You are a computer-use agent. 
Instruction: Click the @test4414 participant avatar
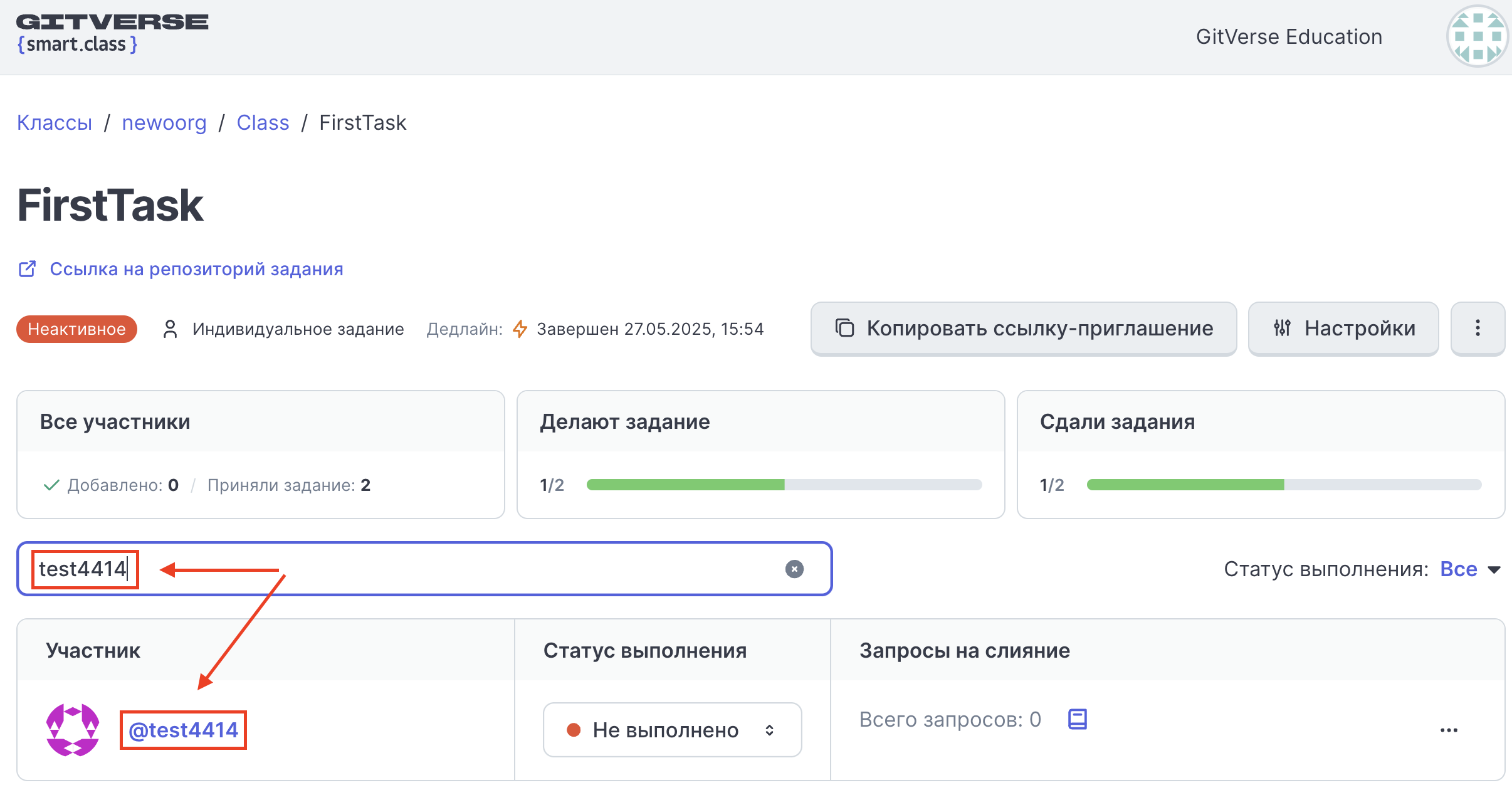[x=73, y=730]
